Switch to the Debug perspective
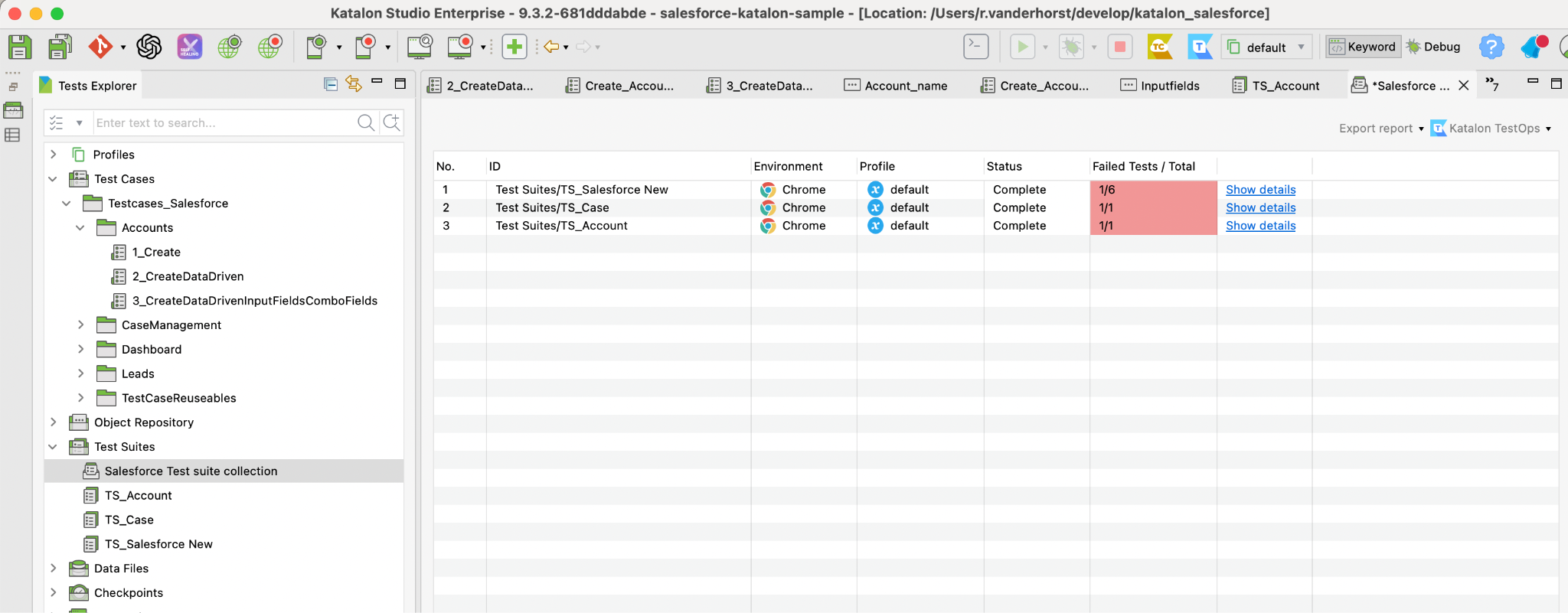Viewport: 1568px width, 613px height. 1433,47
